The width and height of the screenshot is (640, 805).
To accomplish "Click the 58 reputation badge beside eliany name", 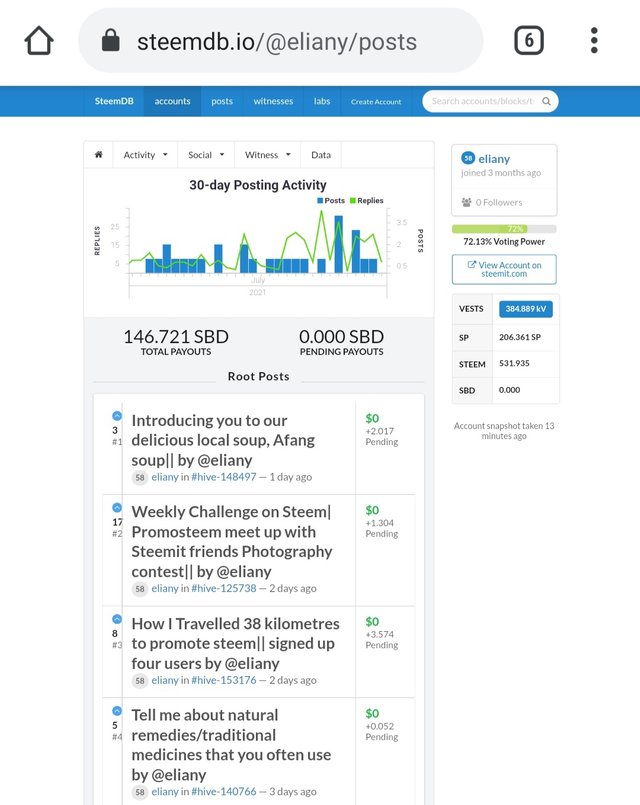I will [468, 158].
